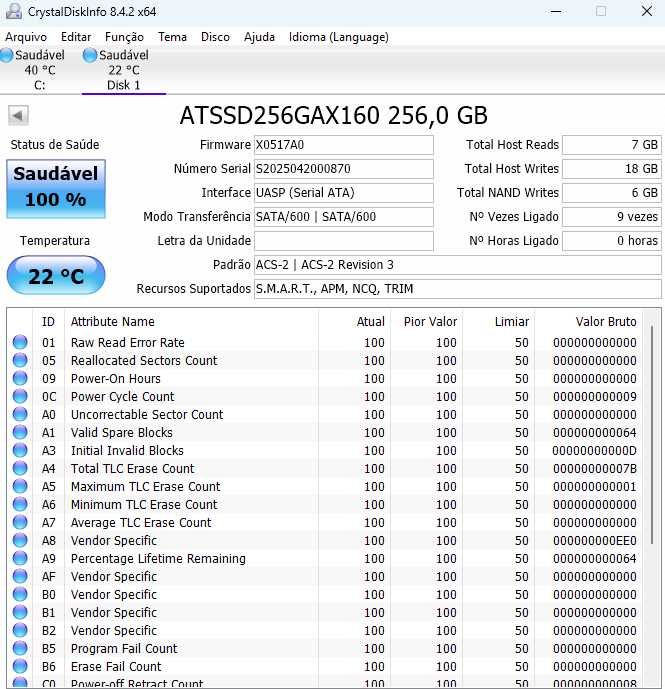
Task: Select the C: drive tab at 40 °C
Action: coord(34,70)
